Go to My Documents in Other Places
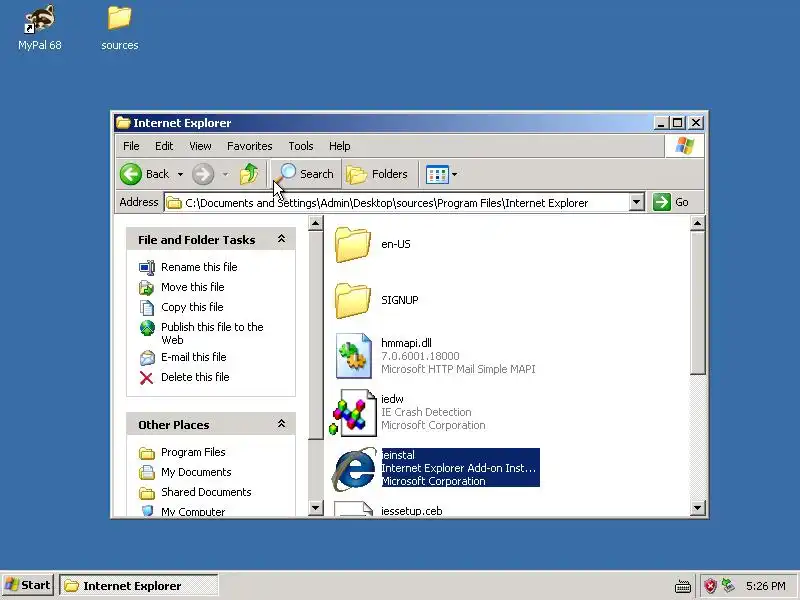This screenshot has width=800, height=600. (x=196, y=472)
